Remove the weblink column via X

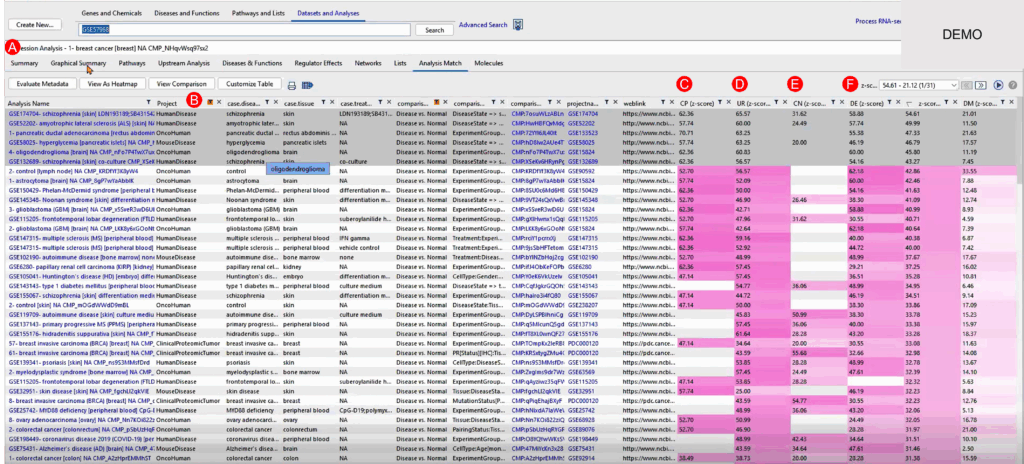[x=671, y=103]
